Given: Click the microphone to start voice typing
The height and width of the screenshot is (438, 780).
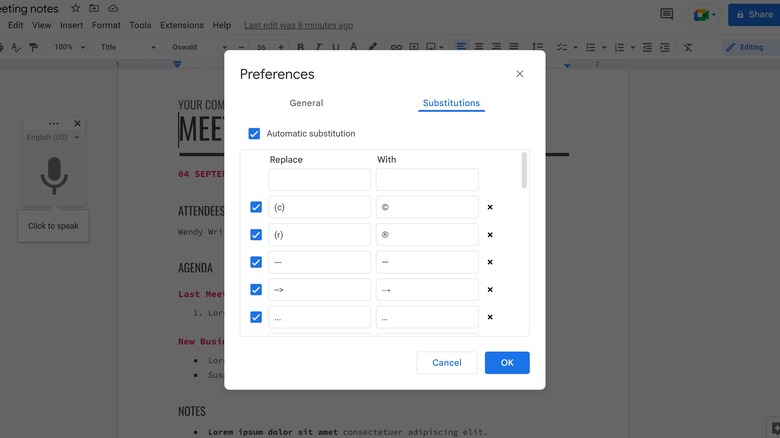Looking at the screenshot, I should coord(54,176).
